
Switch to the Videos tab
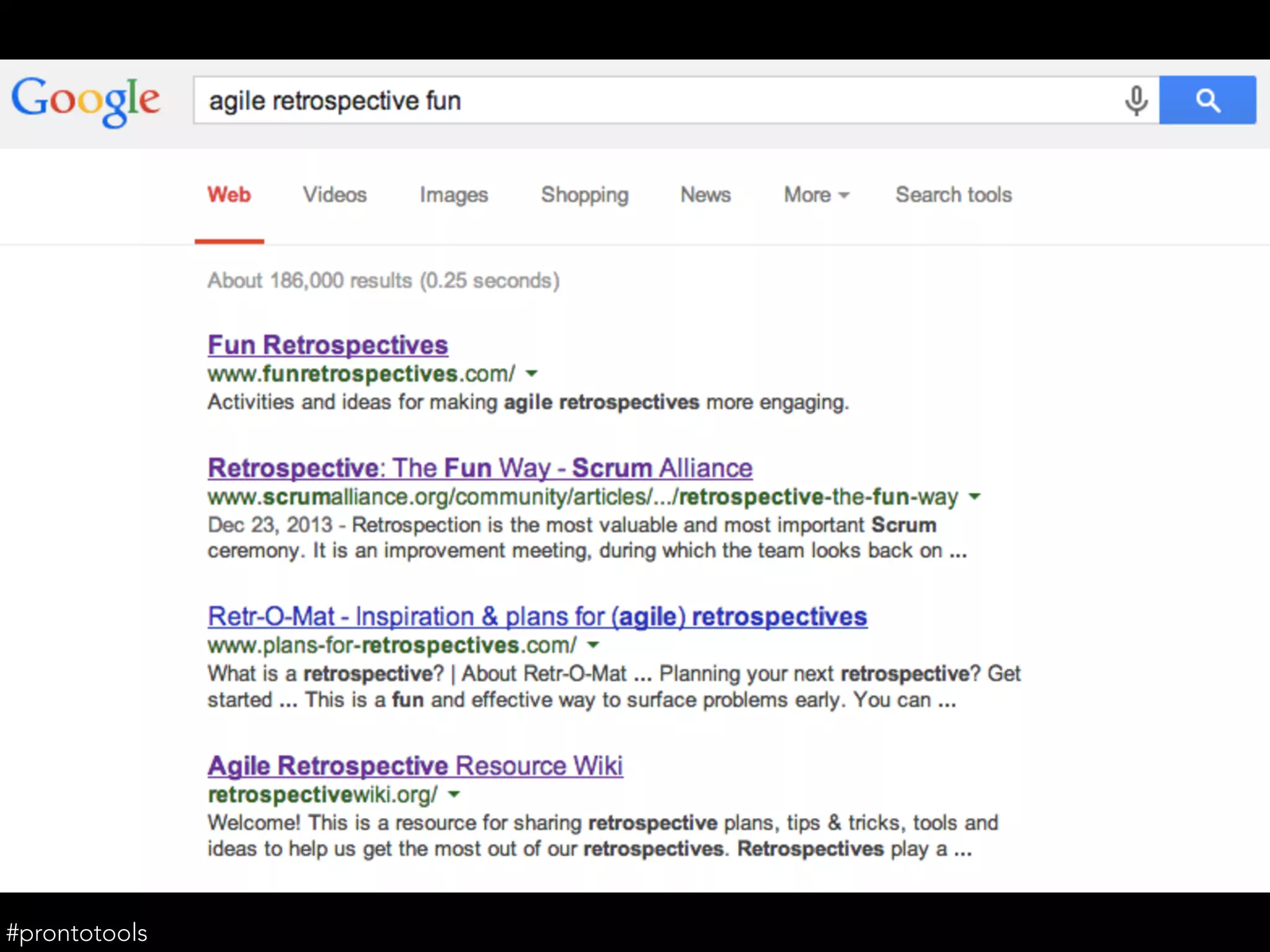335,195
